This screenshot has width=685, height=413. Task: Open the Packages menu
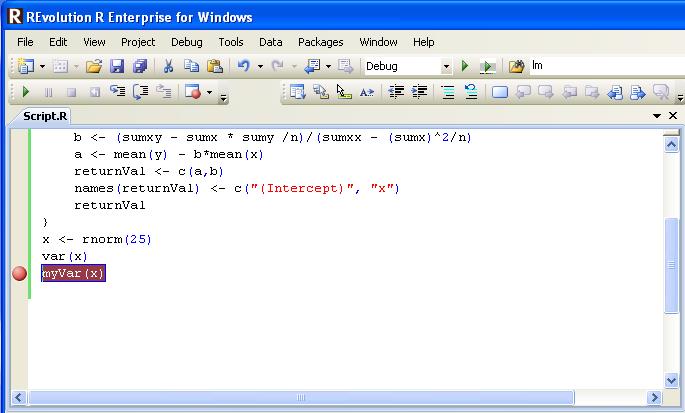[321, 42]
